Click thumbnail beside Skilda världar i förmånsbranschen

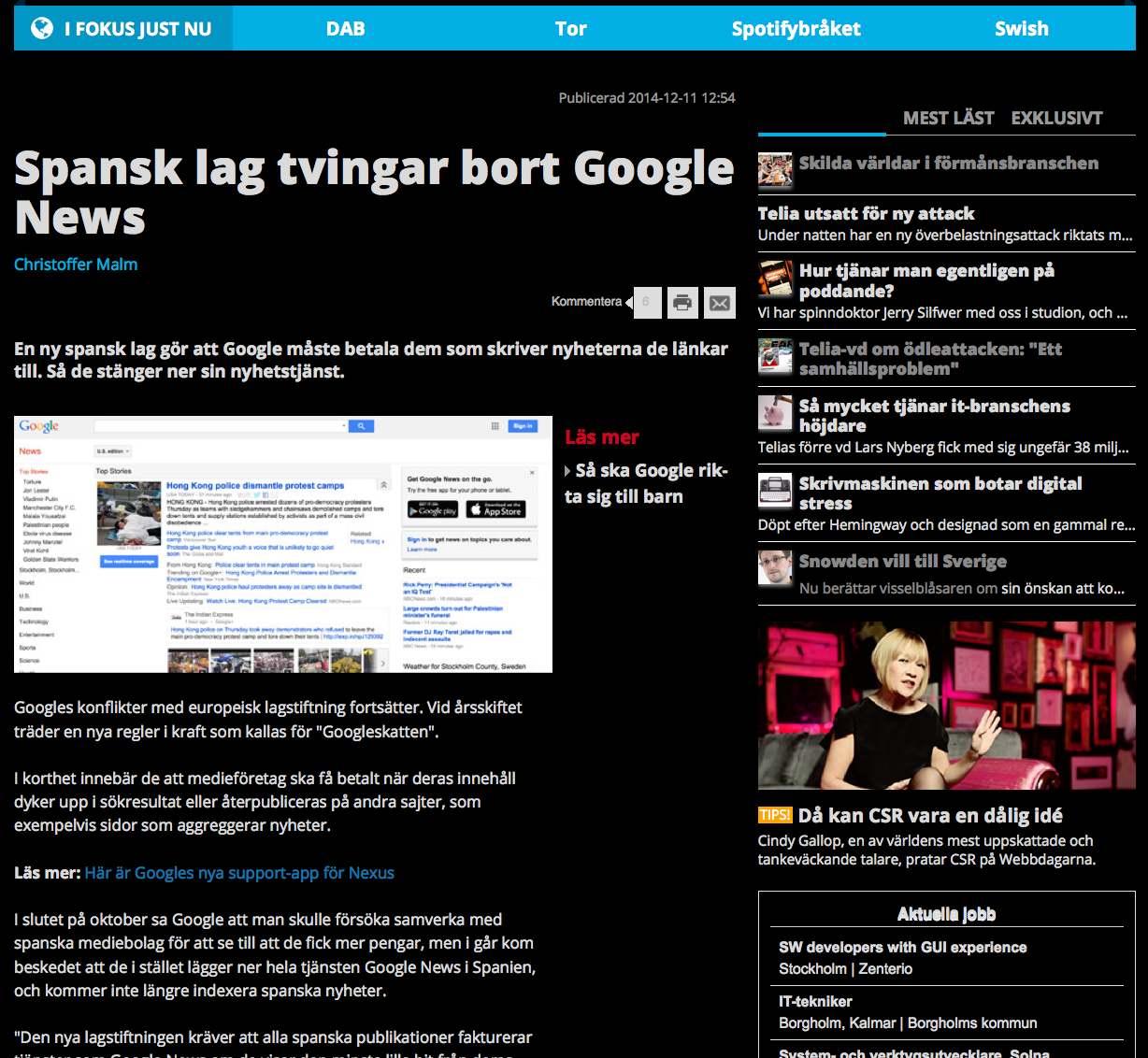[775, 170]
